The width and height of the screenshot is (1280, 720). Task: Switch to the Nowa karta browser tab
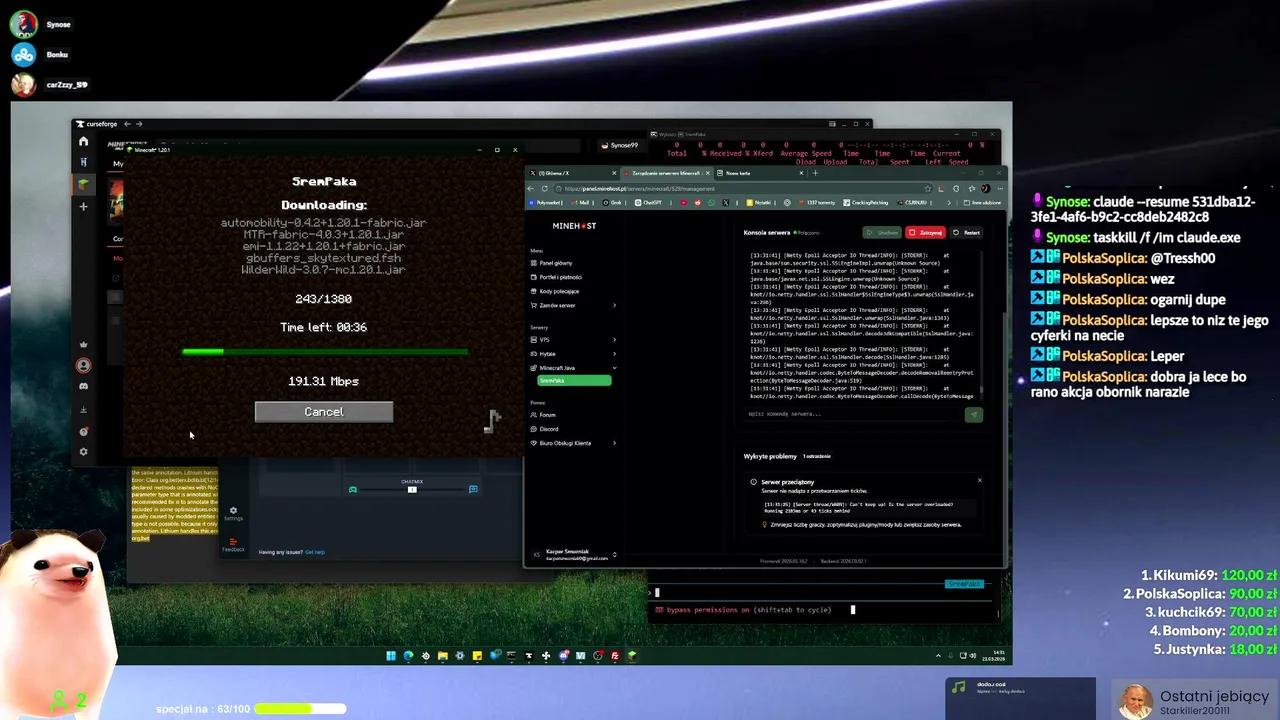[760, 173]
